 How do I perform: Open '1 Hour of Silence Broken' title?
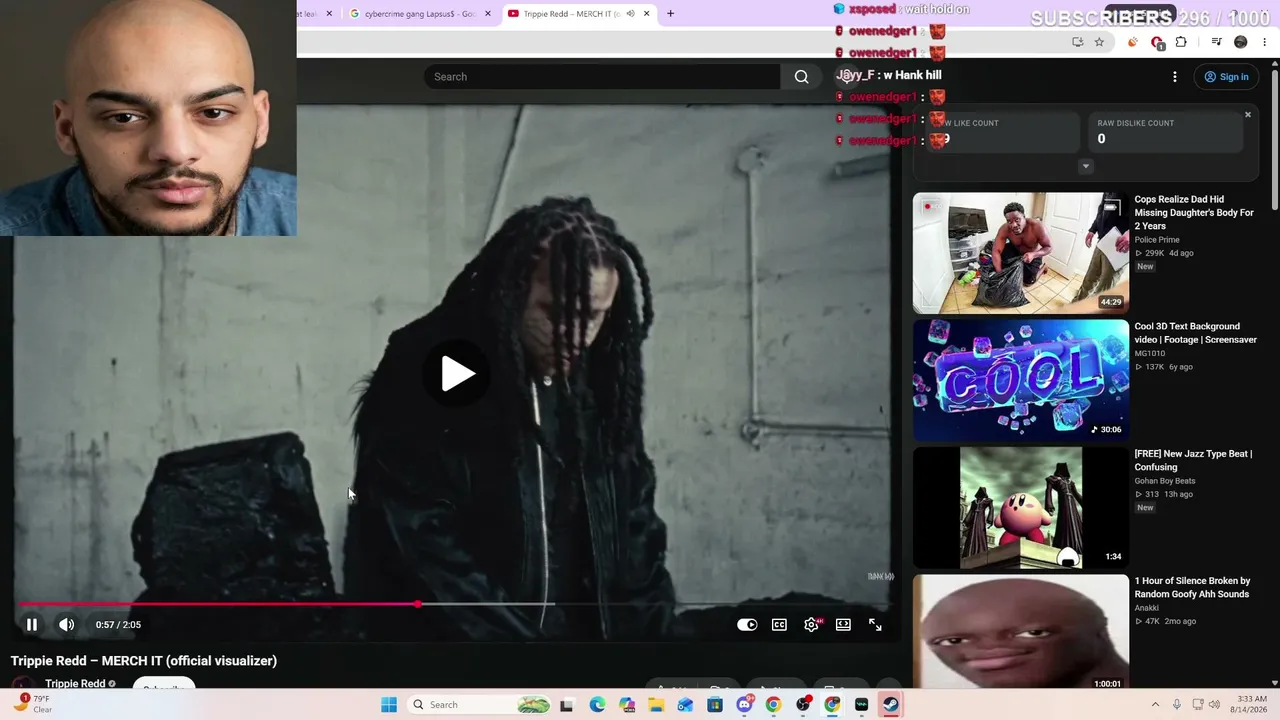coord(1192,587)
